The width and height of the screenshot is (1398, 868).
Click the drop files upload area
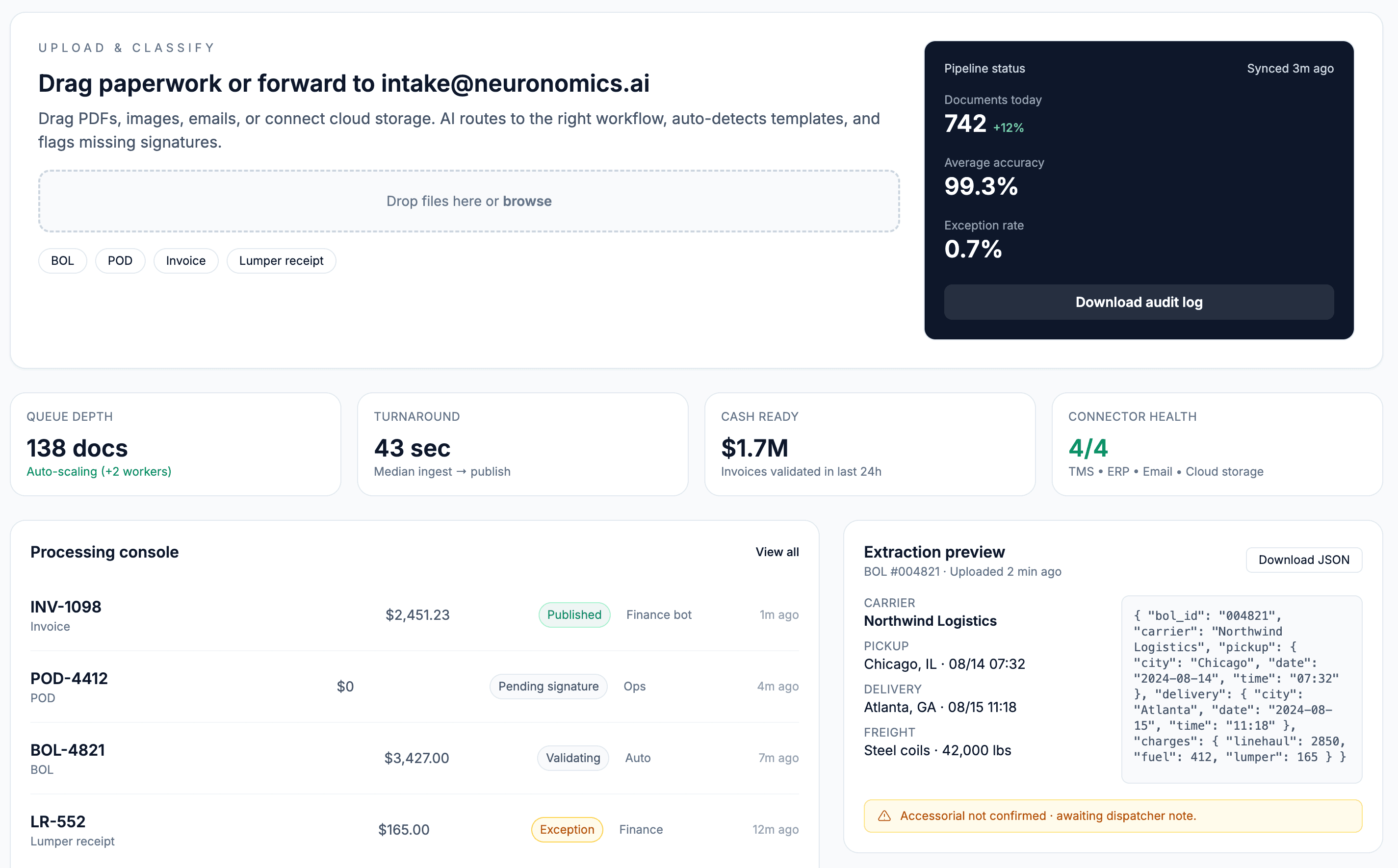pyautogui.click(x=469, y=201)
